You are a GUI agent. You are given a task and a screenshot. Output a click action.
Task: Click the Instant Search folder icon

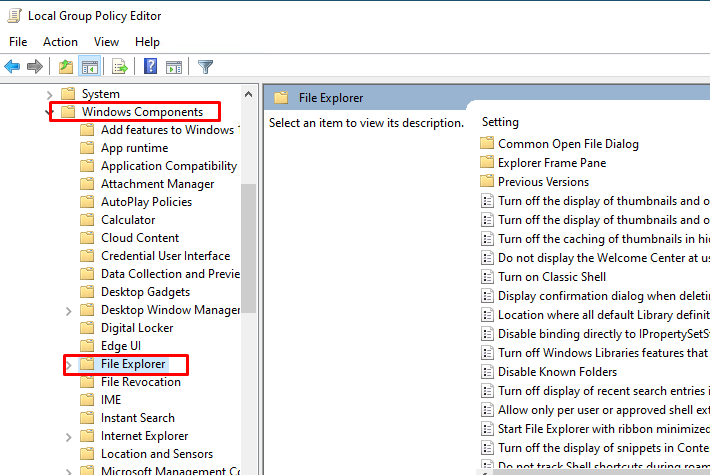(x=87, y=418)
